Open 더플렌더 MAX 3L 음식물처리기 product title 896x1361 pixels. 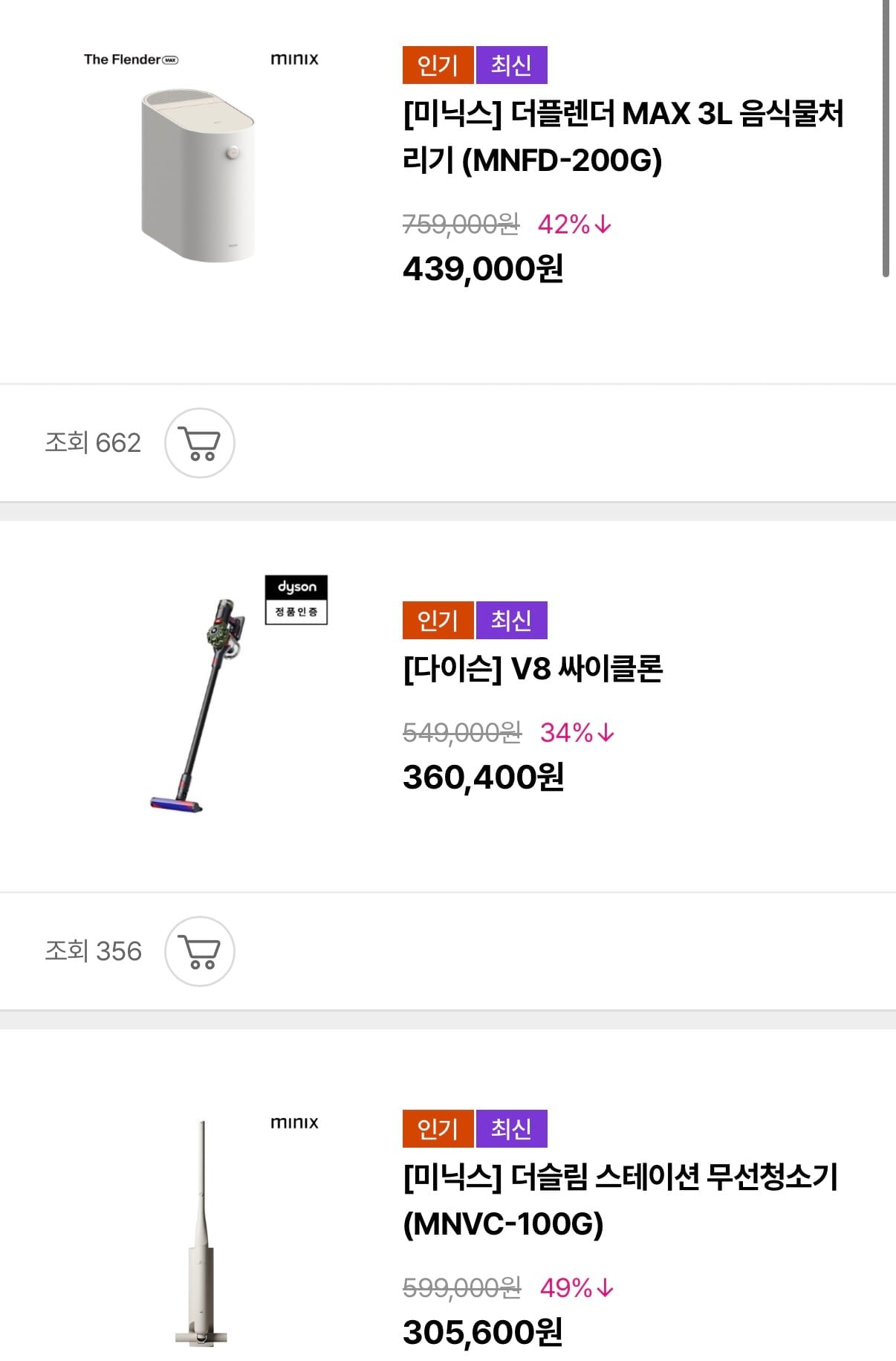(x=623, y=137)
